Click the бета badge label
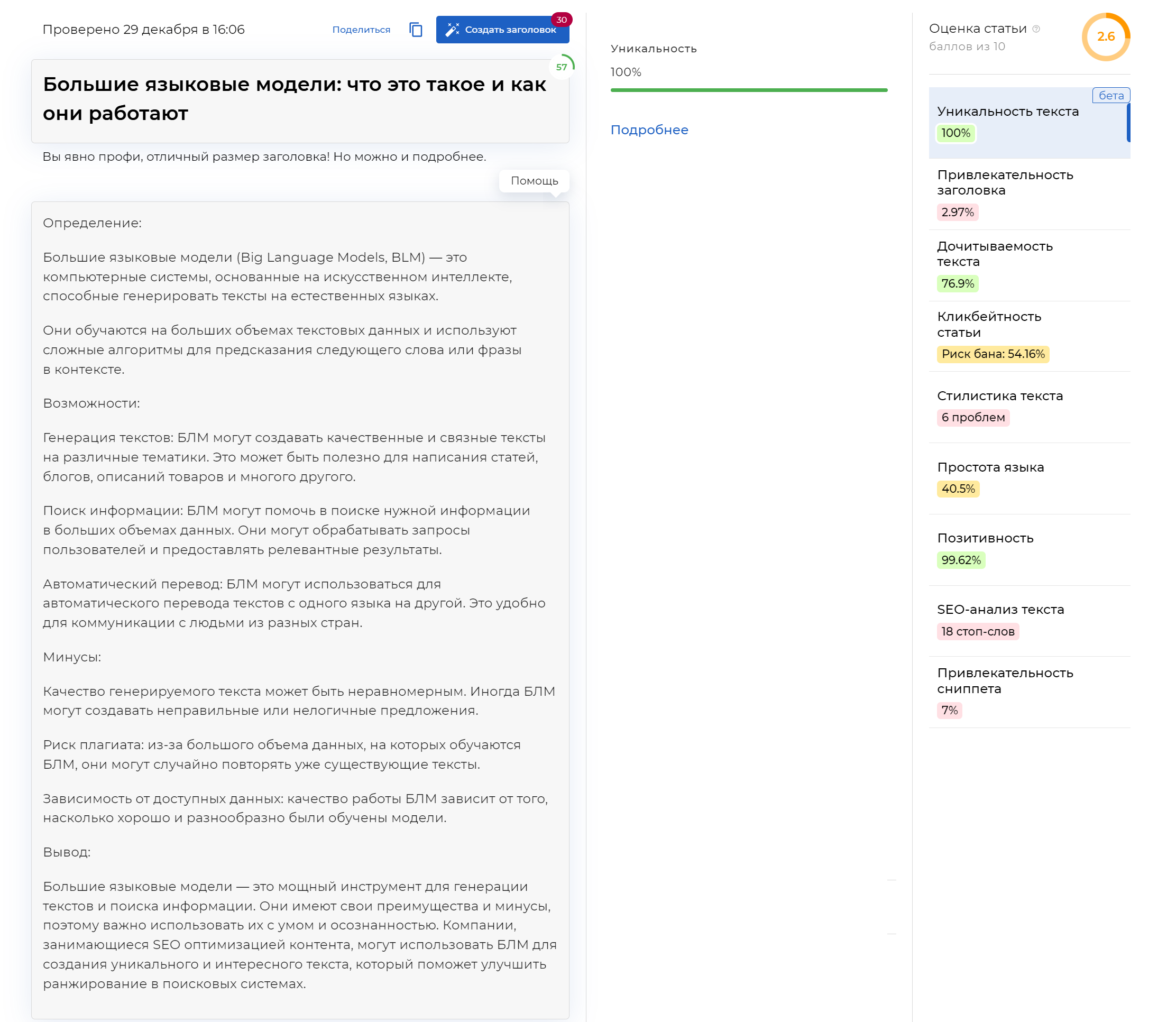1176x1022 pixels. tap(1110, 96)
